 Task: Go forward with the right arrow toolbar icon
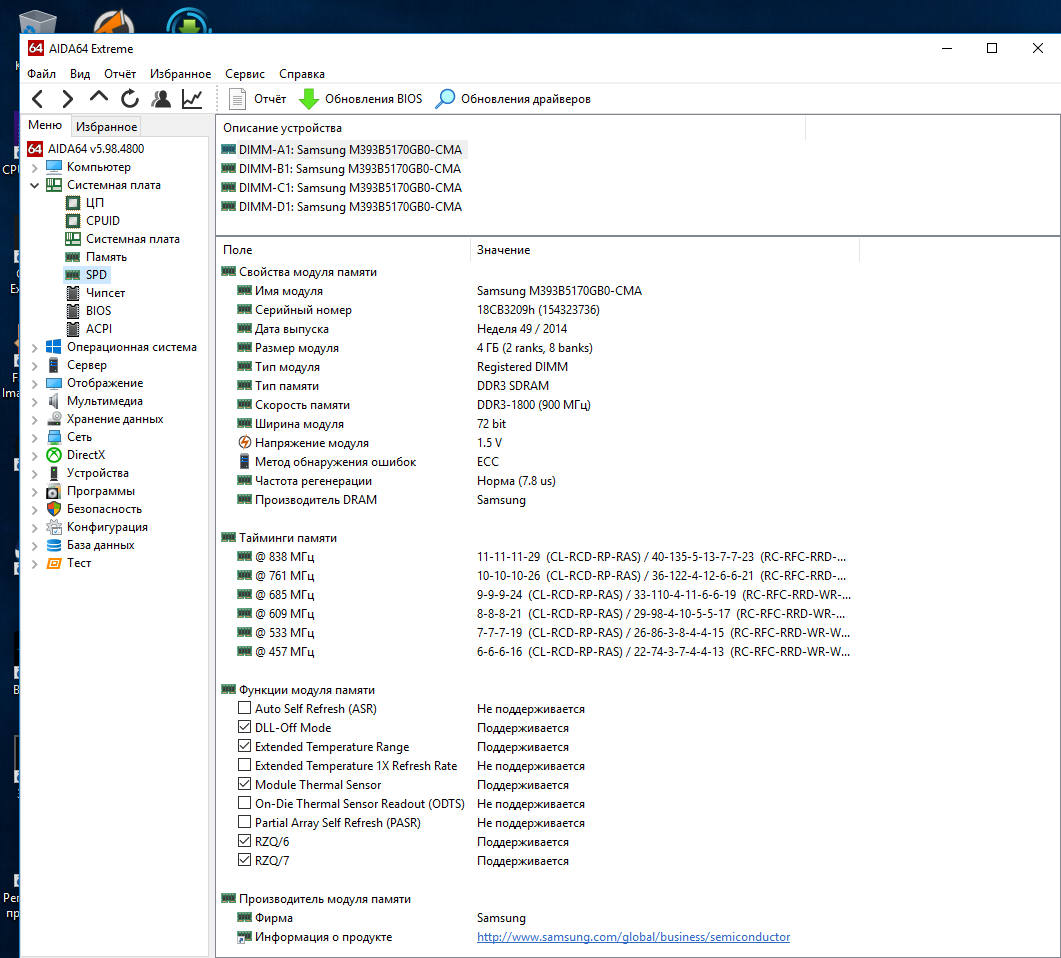[x=68, y=99]
